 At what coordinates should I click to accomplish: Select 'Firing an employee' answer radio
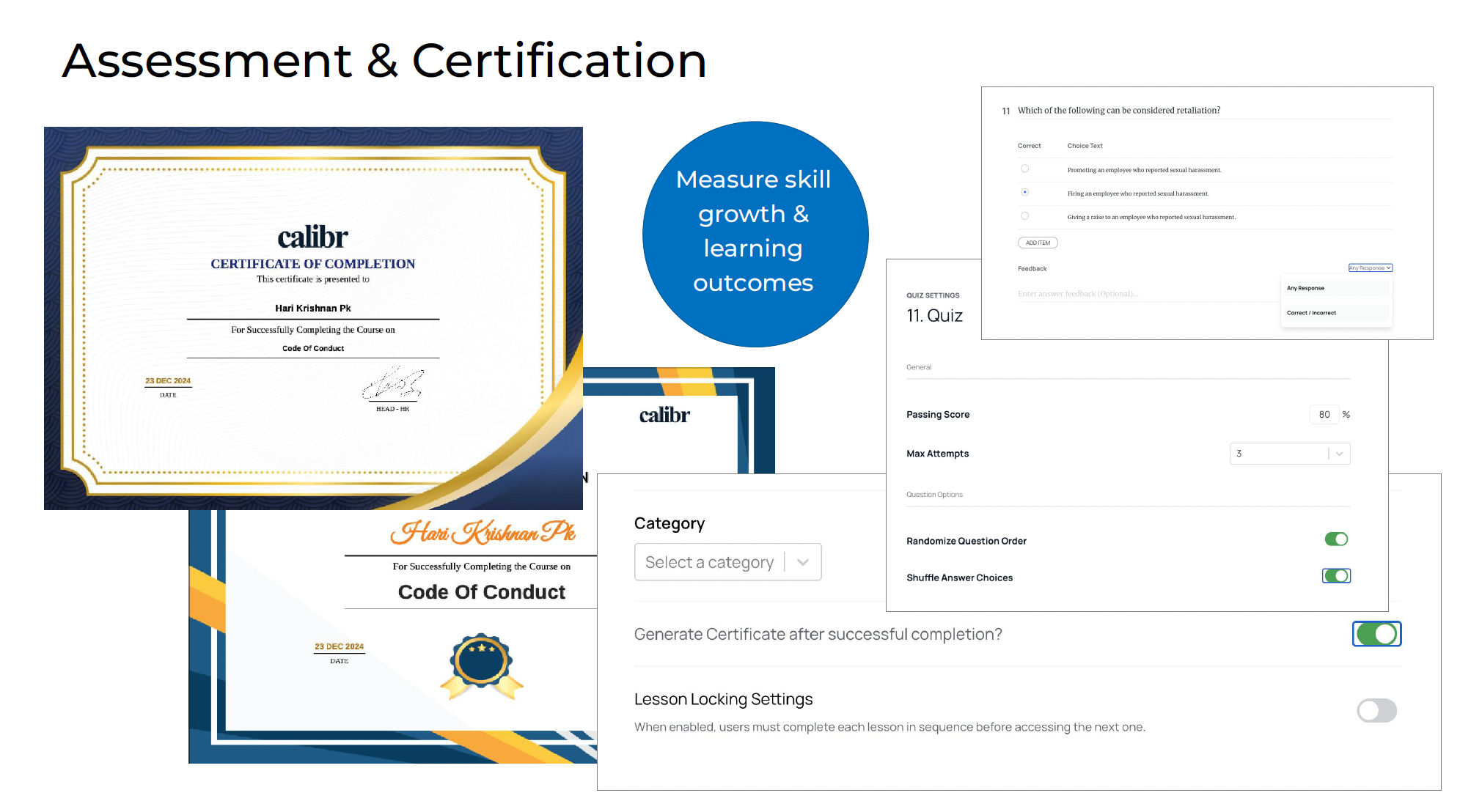pyautogui.click(x=1024, y=192)
